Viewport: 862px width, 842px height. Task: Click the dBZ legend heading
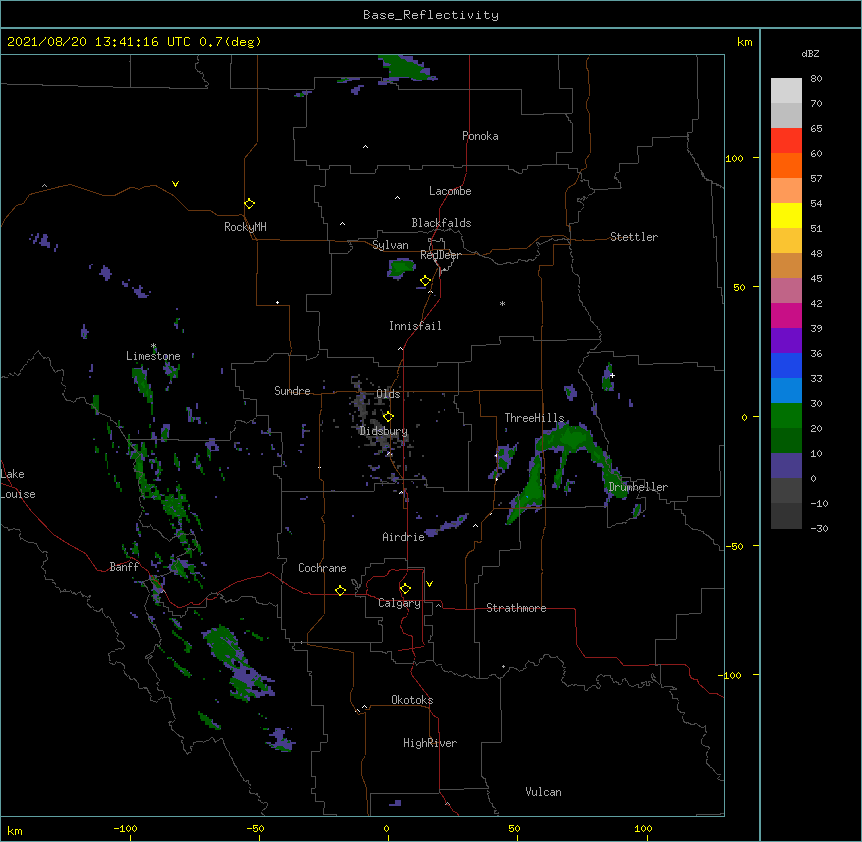tap(810, 53)
